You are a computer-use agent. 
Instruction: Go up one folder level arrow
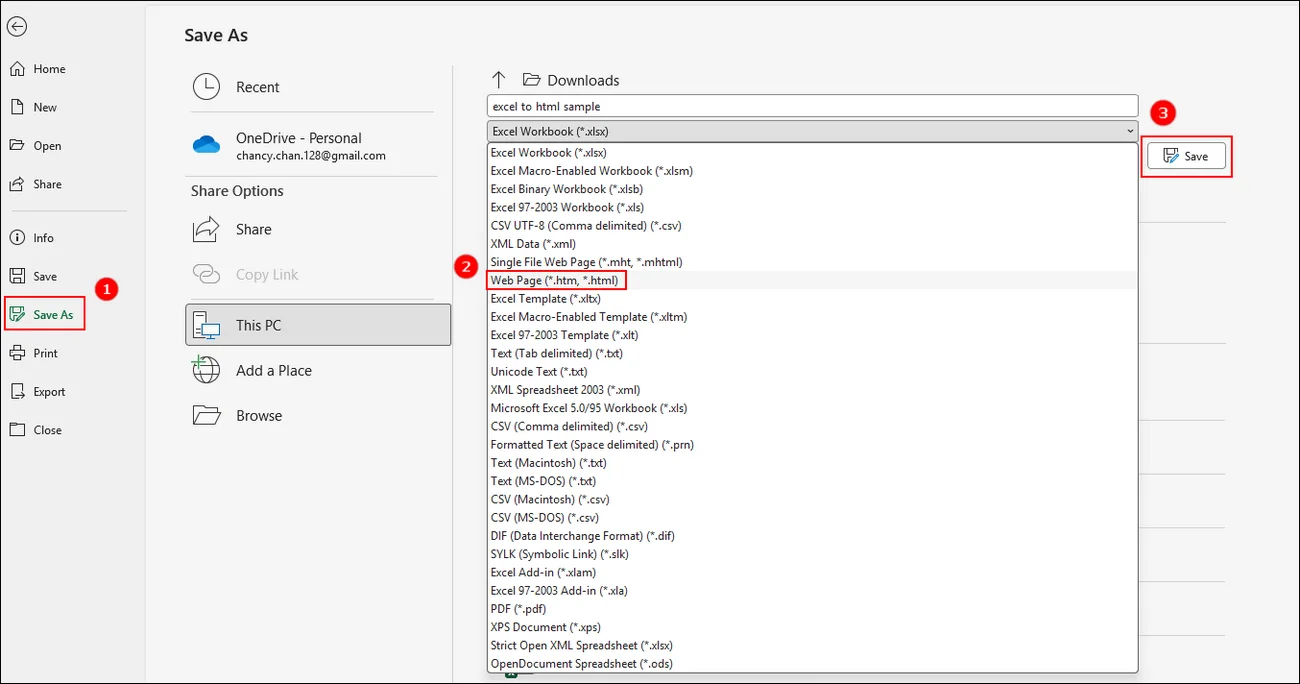pos(498,80)
